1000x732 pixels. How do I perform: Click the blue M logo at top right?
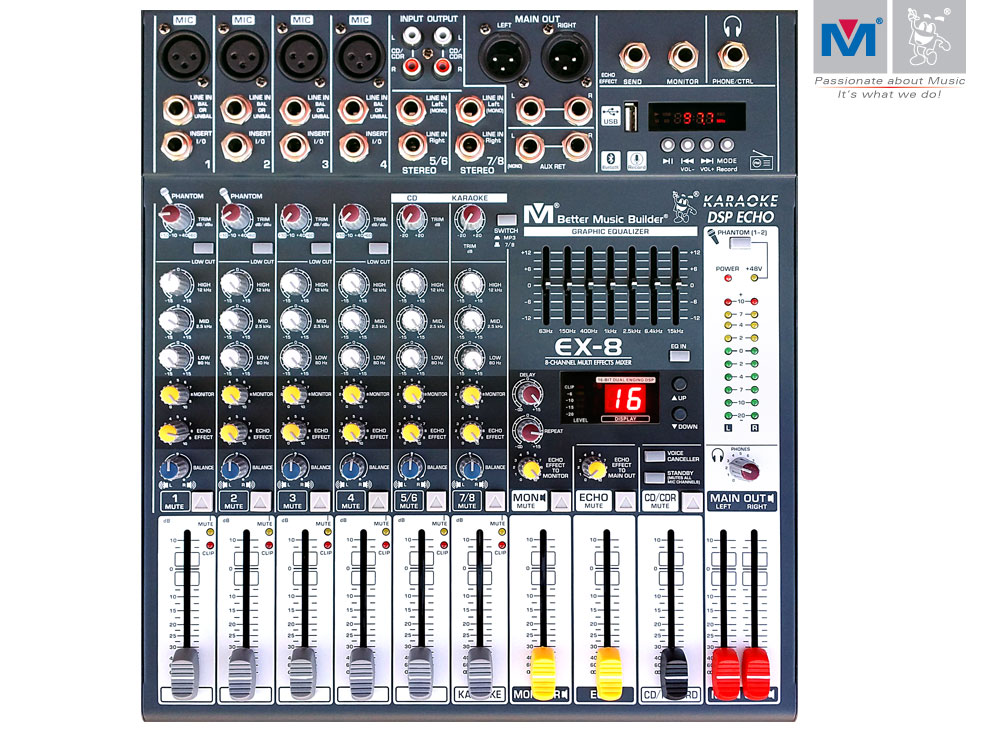[850, 38]
